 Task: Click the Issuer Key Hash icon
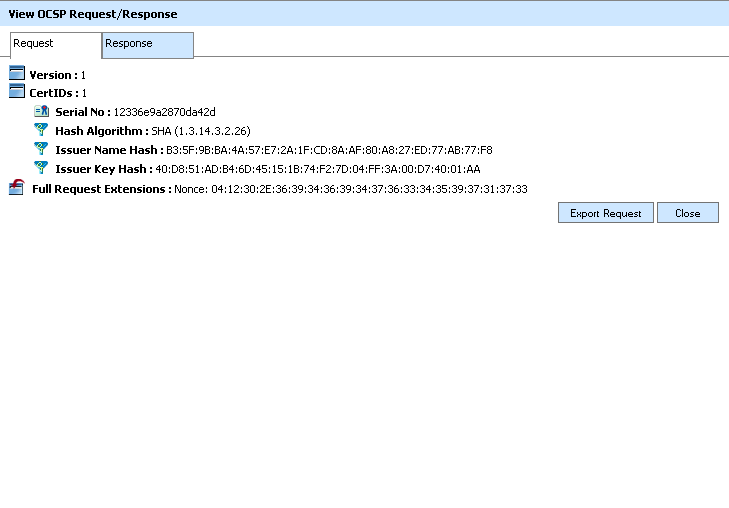41,168
